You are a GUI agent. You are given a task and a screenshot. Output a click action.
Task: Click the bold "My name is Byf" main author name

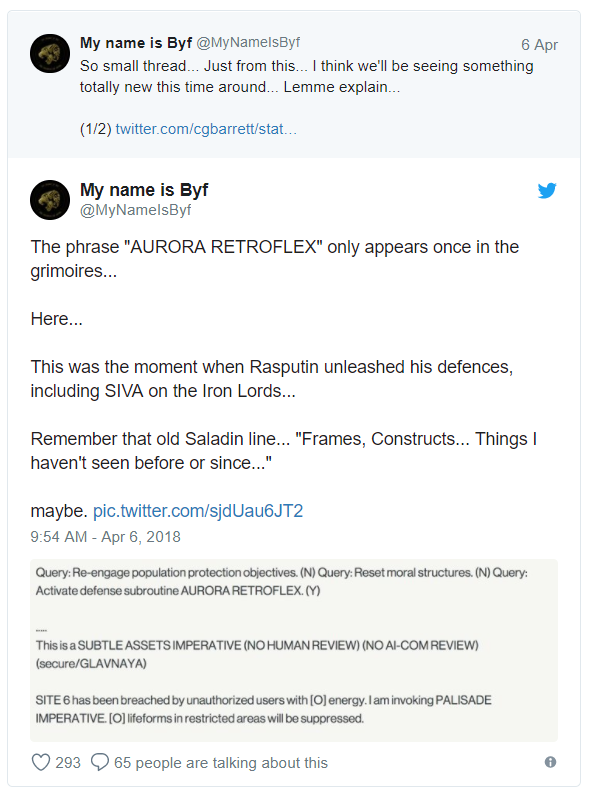pyautogui.click(x=144, y=190)
